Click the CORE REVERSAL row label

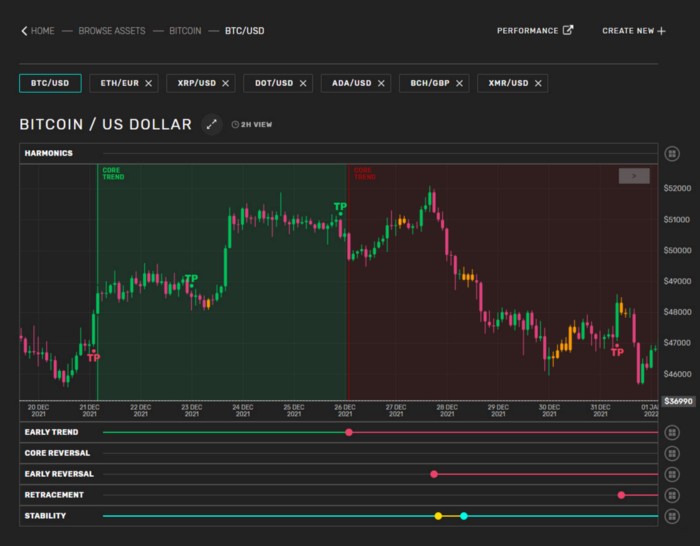(x=57, y=453)
